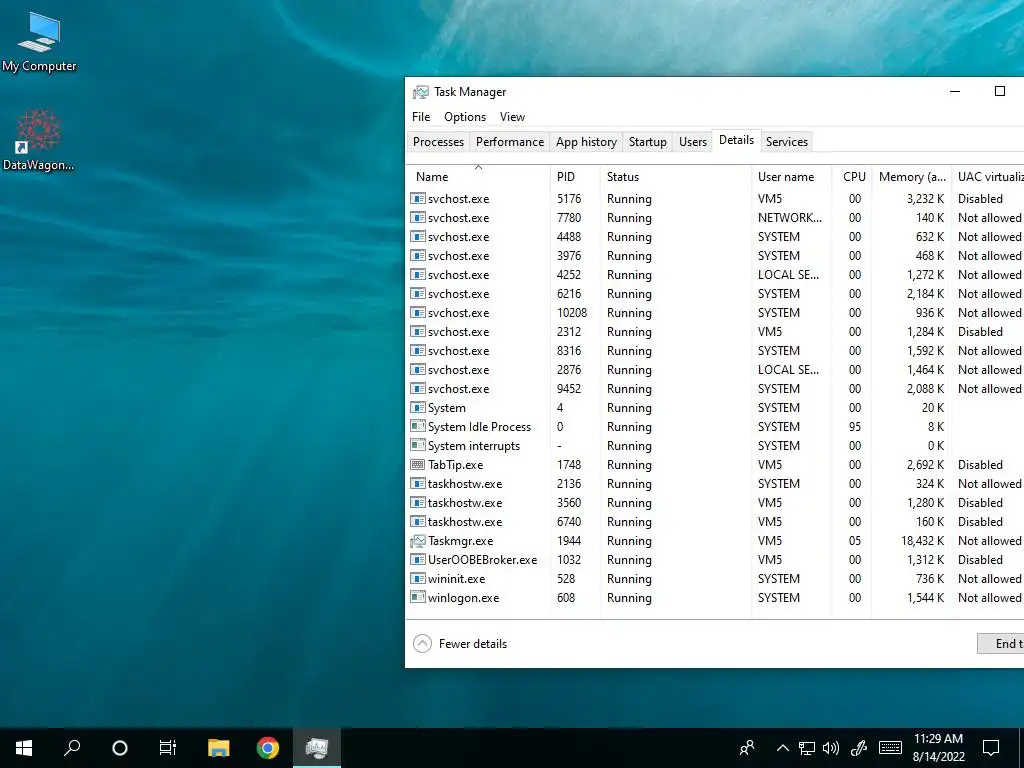Sort by the PID column header
The height and width of the screenshot is (768, 1024).
(575, 176)
